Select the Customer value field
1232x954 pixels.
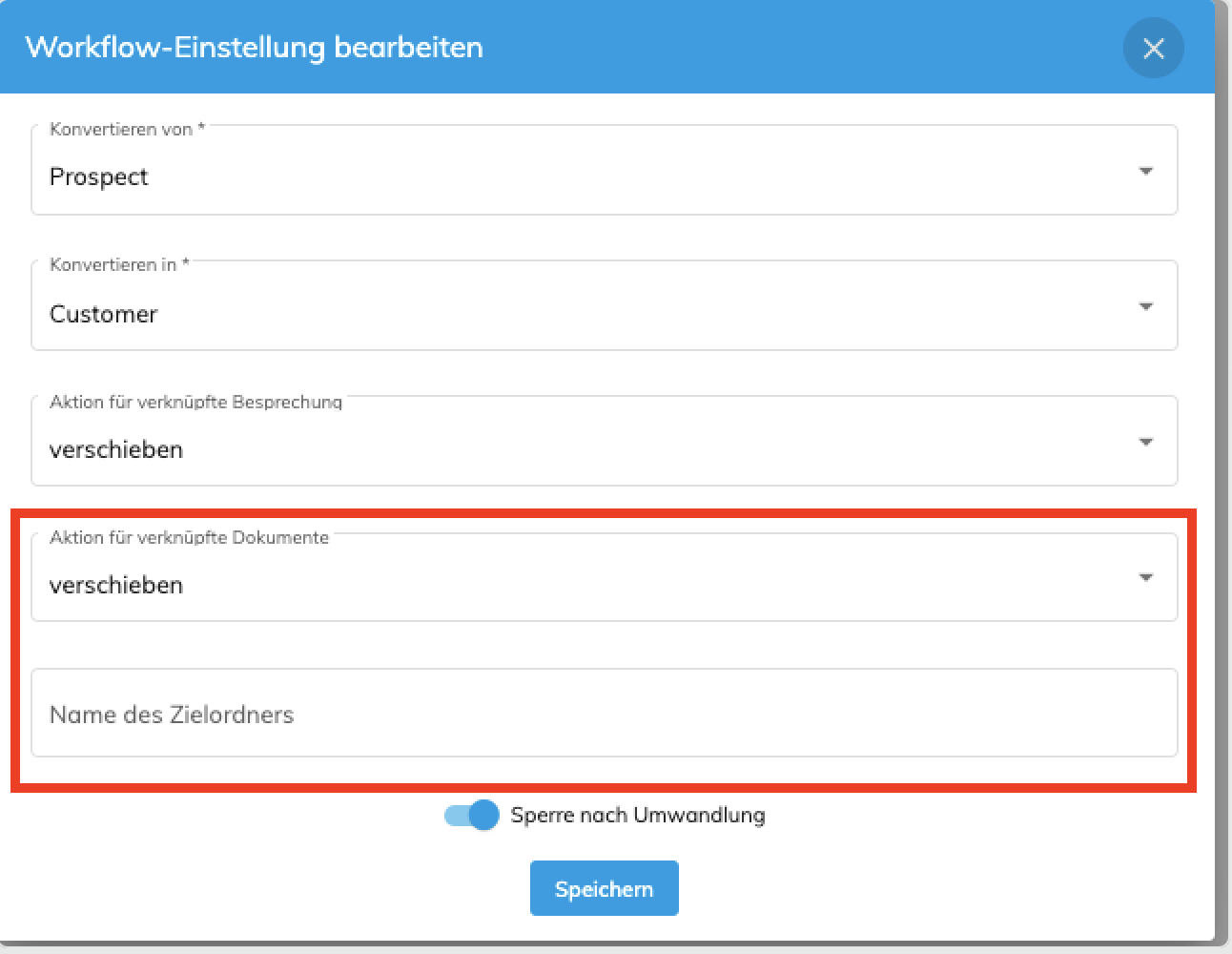605,306
